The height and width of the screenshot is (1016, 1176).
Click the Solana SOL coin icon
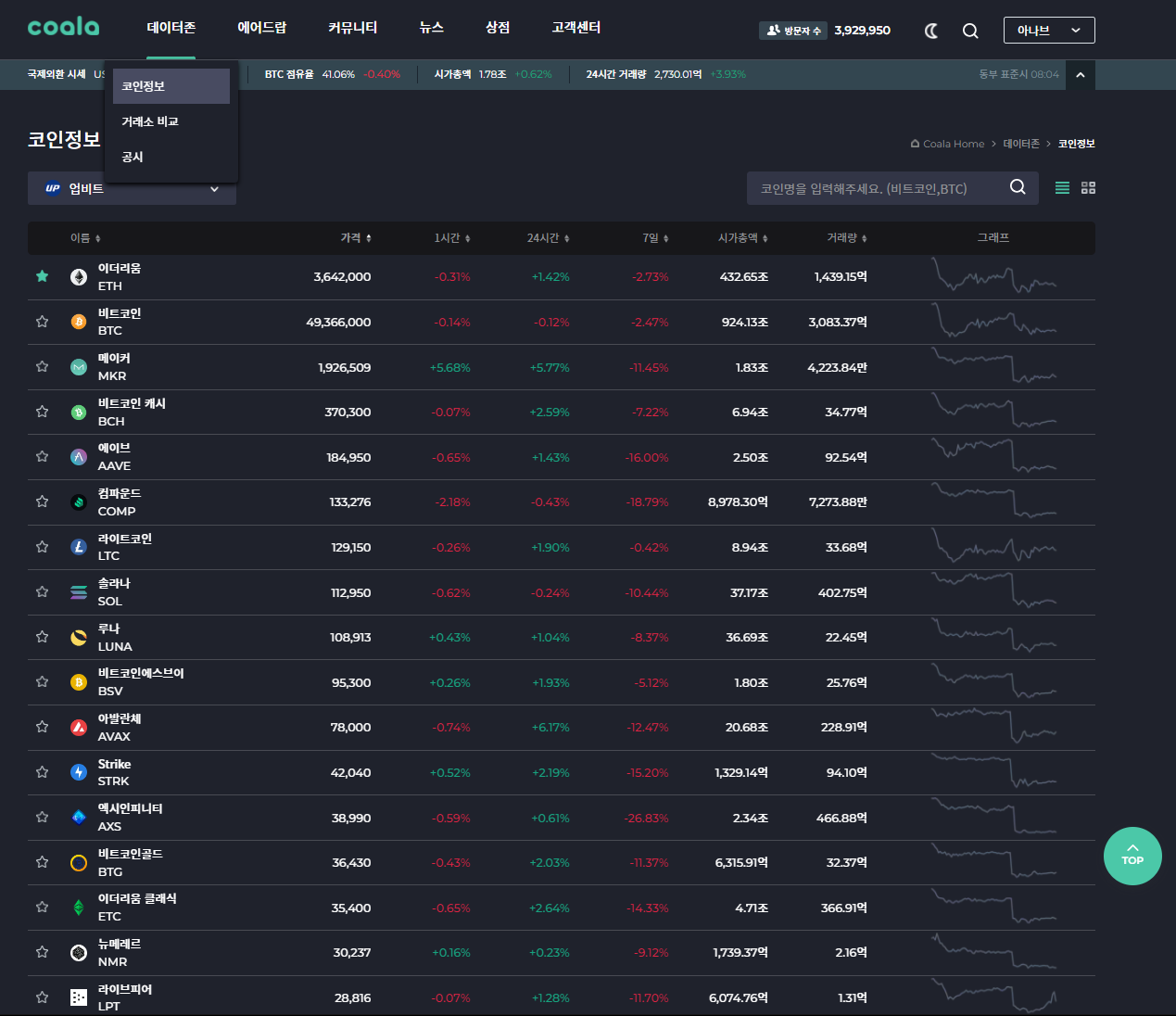click(x=79, y=592)
